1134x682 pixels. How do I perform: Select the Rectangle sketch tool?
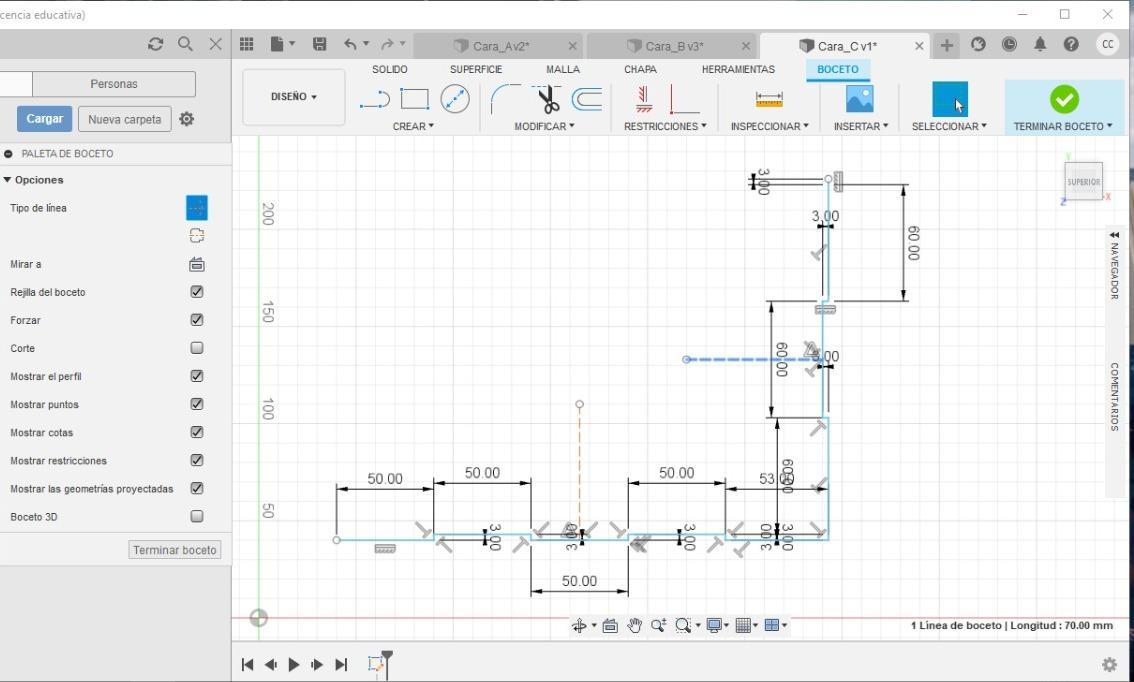coord(414,99)
